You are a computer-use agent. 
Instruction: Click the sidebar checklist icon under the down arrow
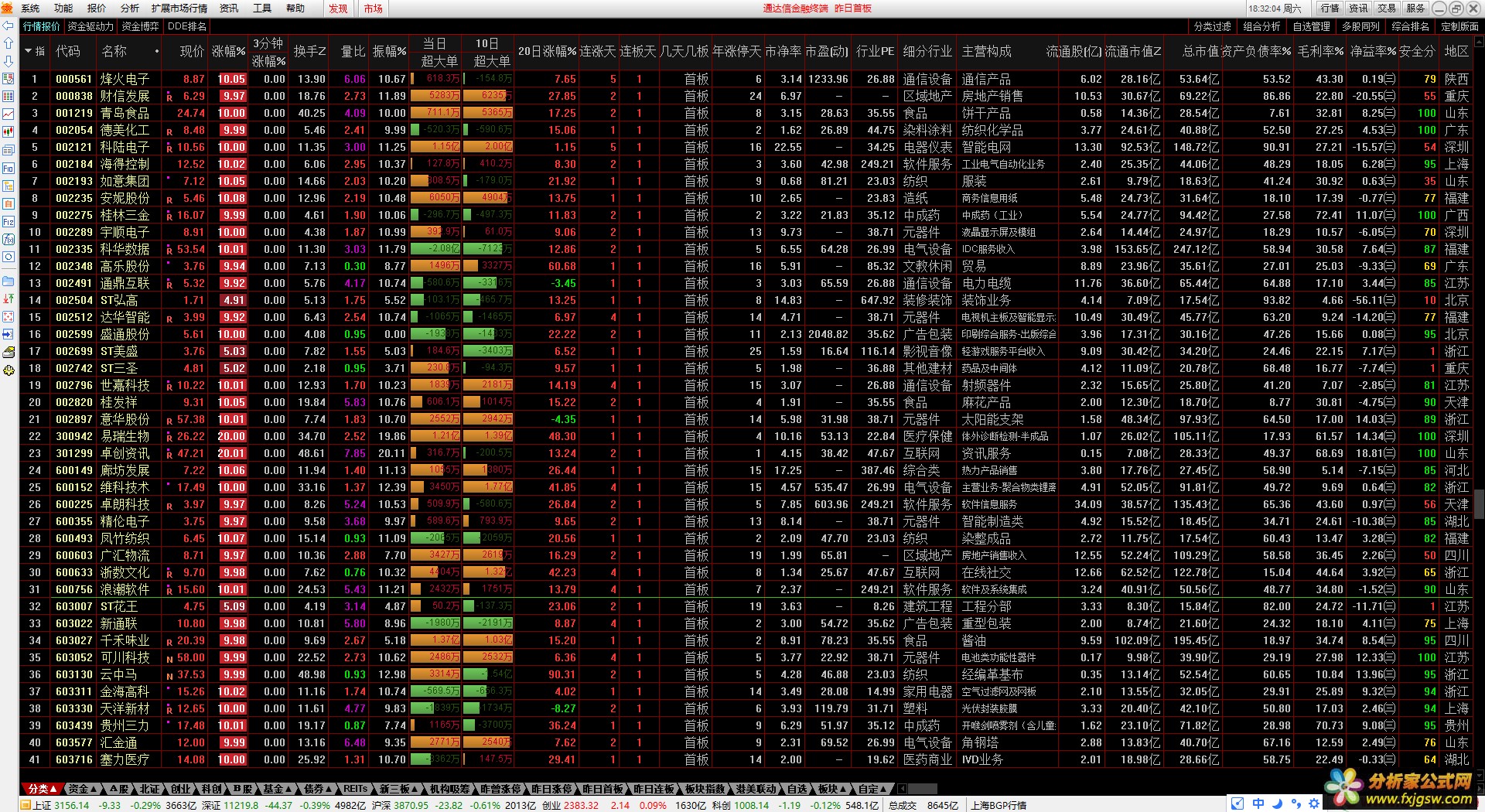click(9, 79)
